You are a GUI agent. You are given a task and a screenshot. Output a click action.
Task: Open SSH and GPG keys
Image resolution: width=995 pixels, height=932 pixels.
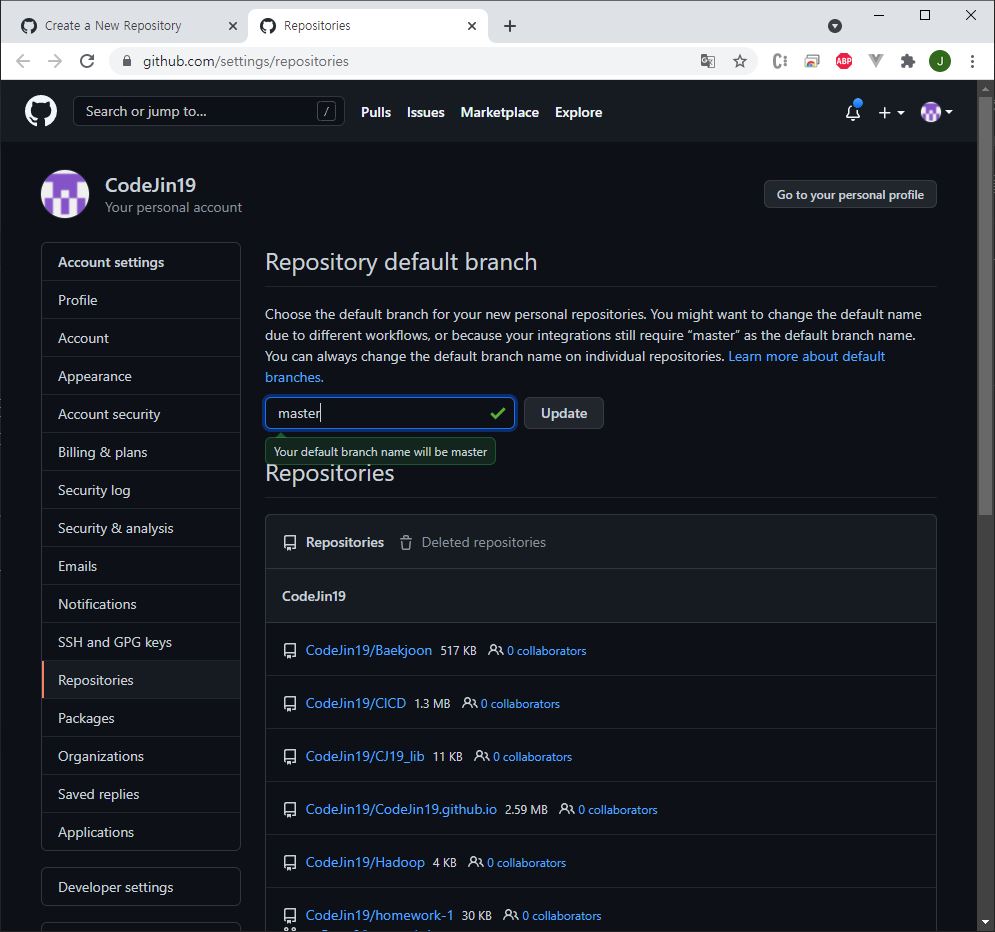point(141,642)
